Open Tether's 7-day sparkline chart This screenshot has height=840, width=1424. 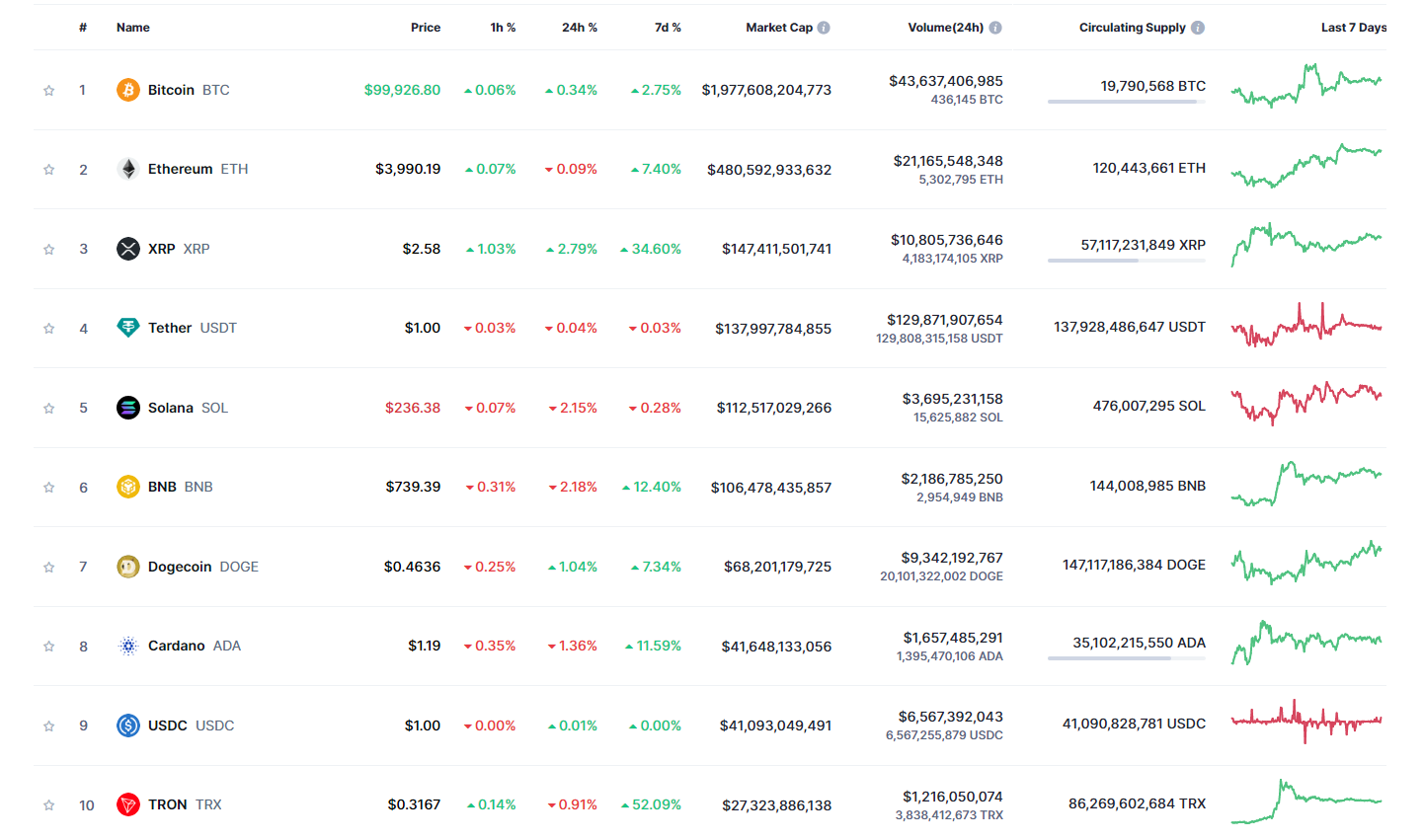[1306, 325]
